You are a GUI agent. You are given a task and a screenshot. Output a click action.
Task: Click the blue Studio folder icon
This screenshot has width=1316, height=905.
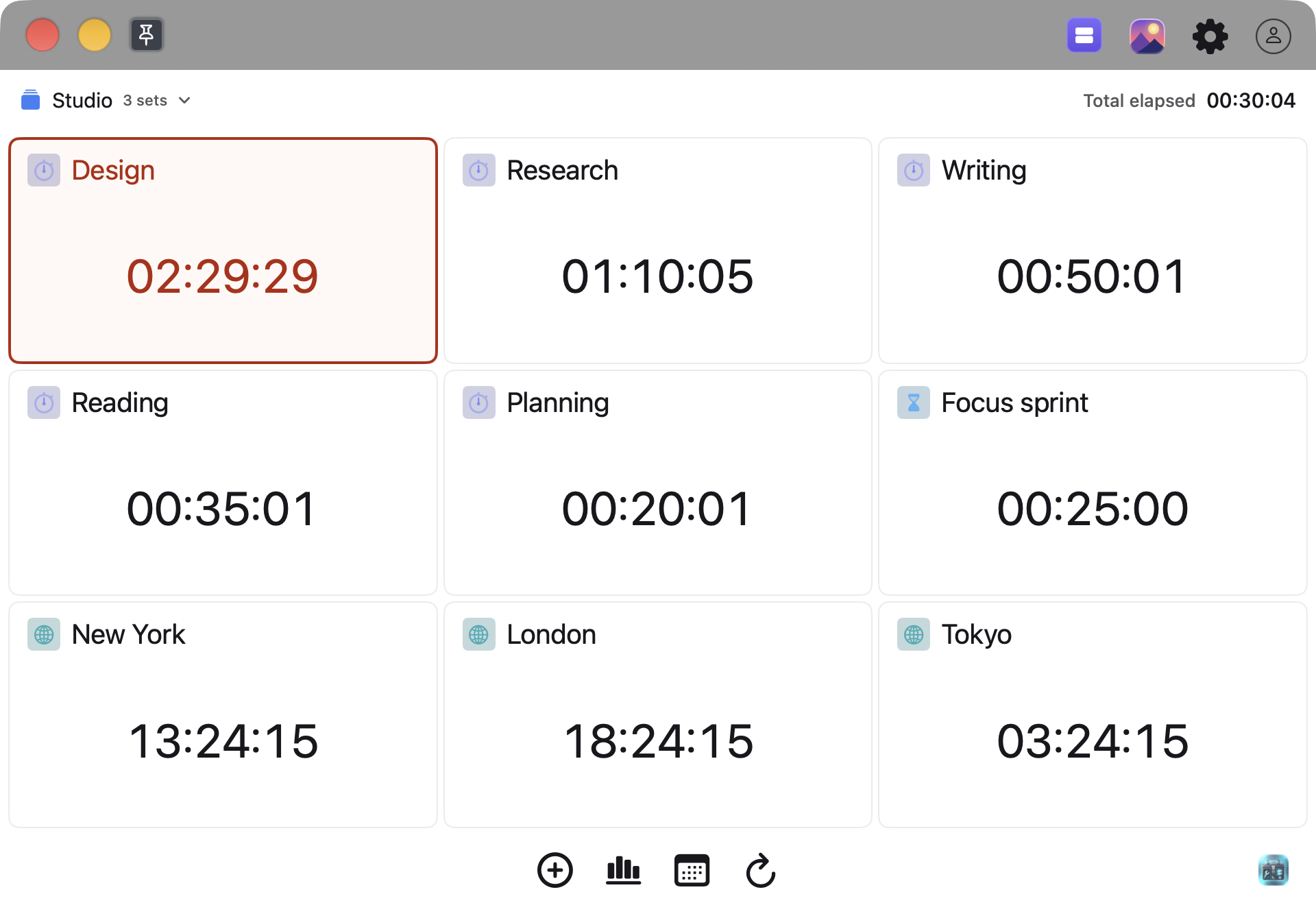(31, 100)
